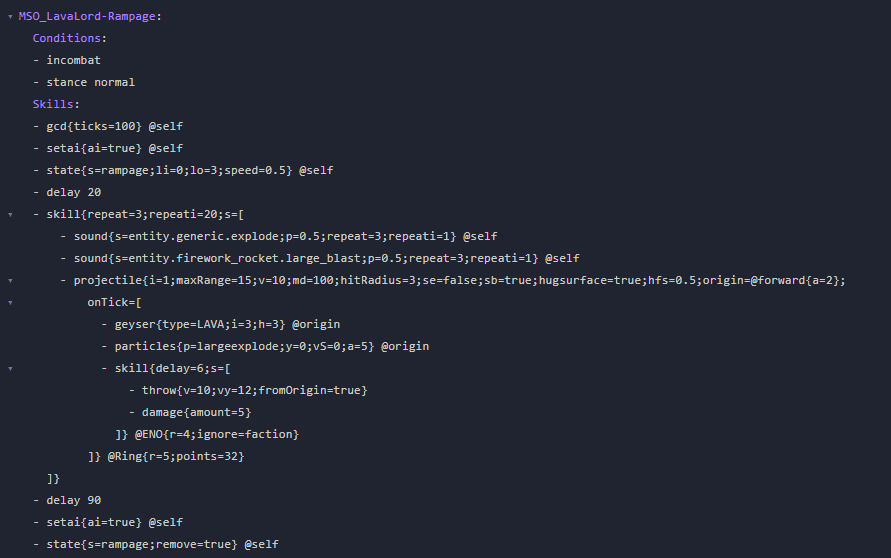Click the stance normal line
Image resolution: width=891 pixels, height=558 pixels.
90,82
